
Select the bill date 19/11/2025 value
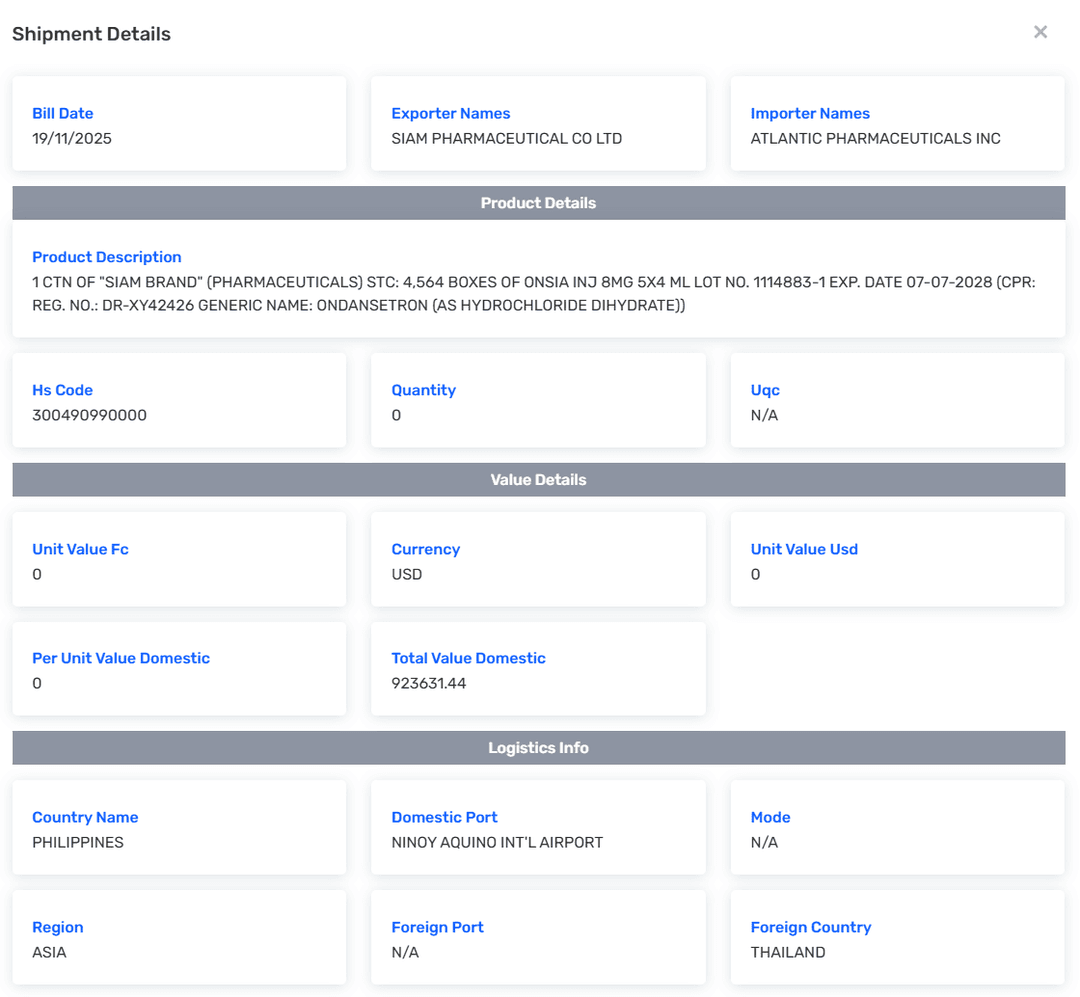click(x=72, y=139)
